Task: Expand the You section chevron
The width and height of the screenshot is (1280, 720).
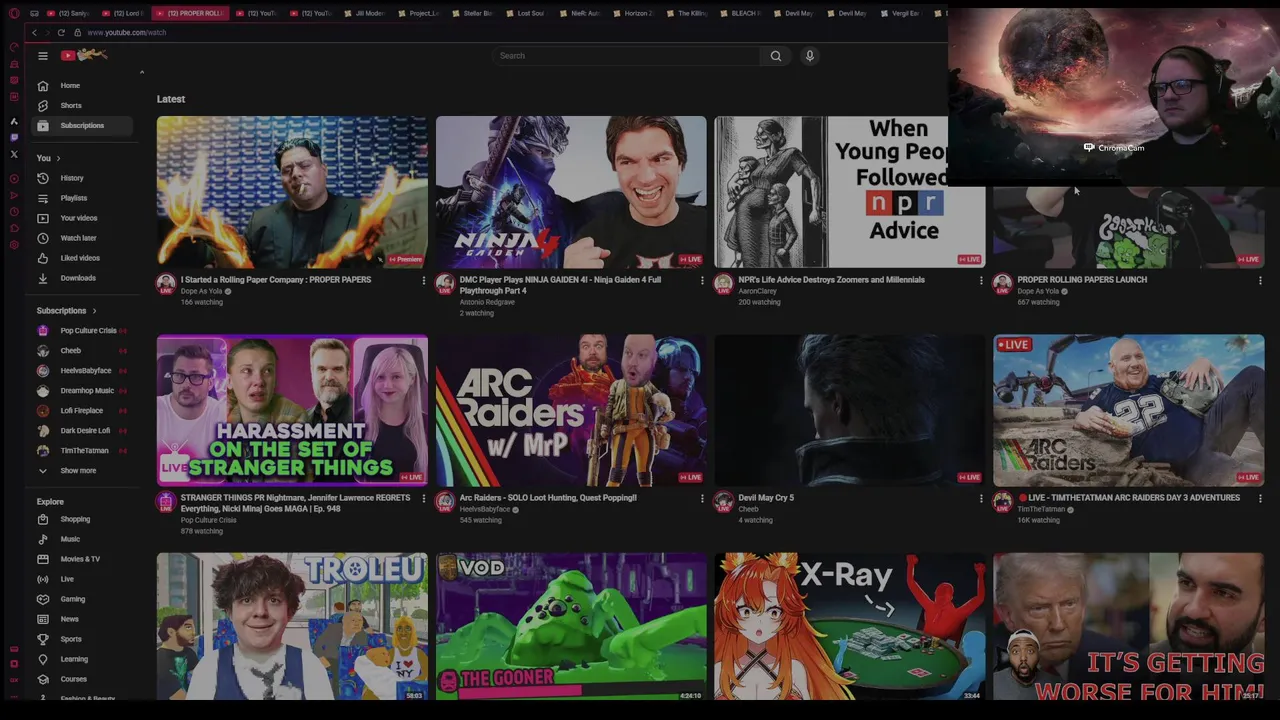Action: (x=58, y=158)
